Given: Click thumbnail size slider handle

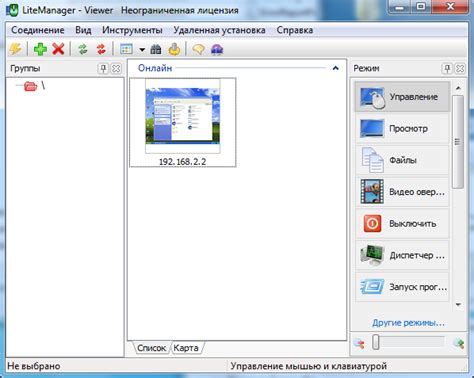Looking at the screenshot, I should [x=376, y=343].
